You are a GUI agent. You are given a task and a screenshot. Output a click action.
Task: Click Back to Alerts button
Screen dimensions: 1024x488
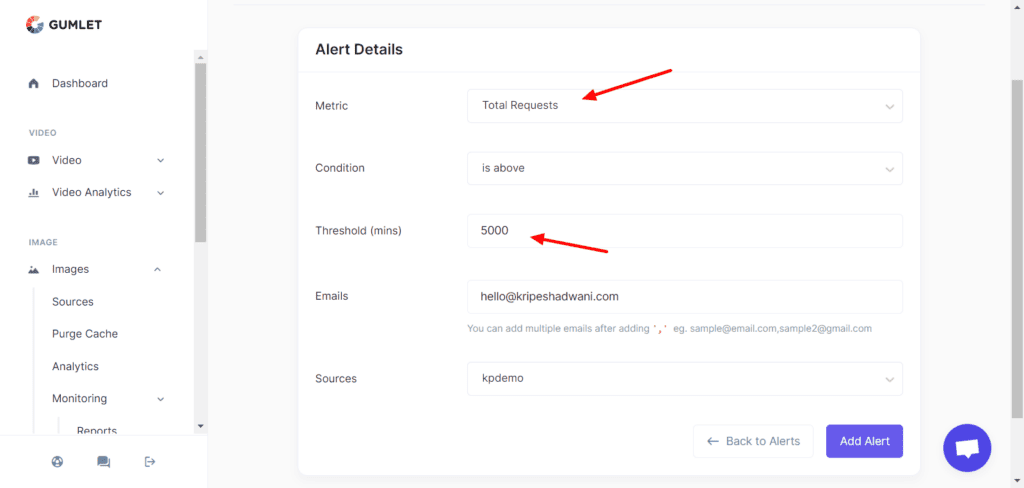[x=752, y=441]
